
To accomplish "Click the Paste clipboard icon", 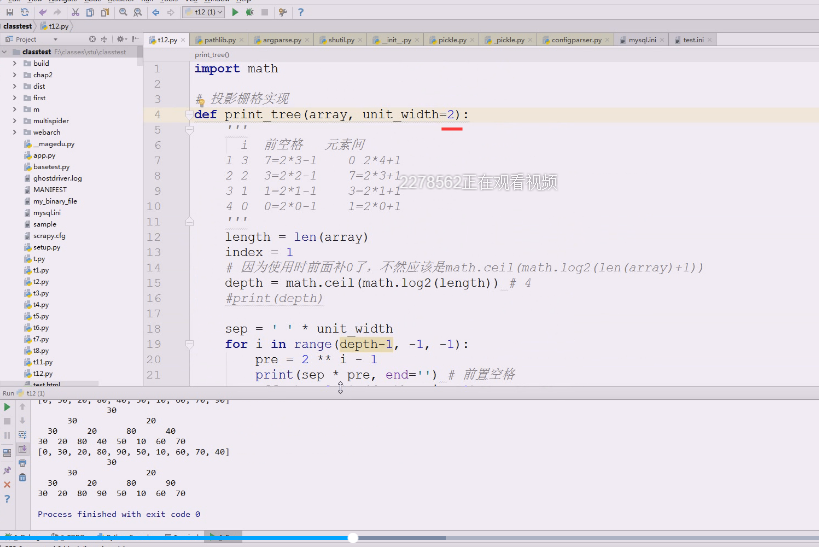I will point(105,12).
